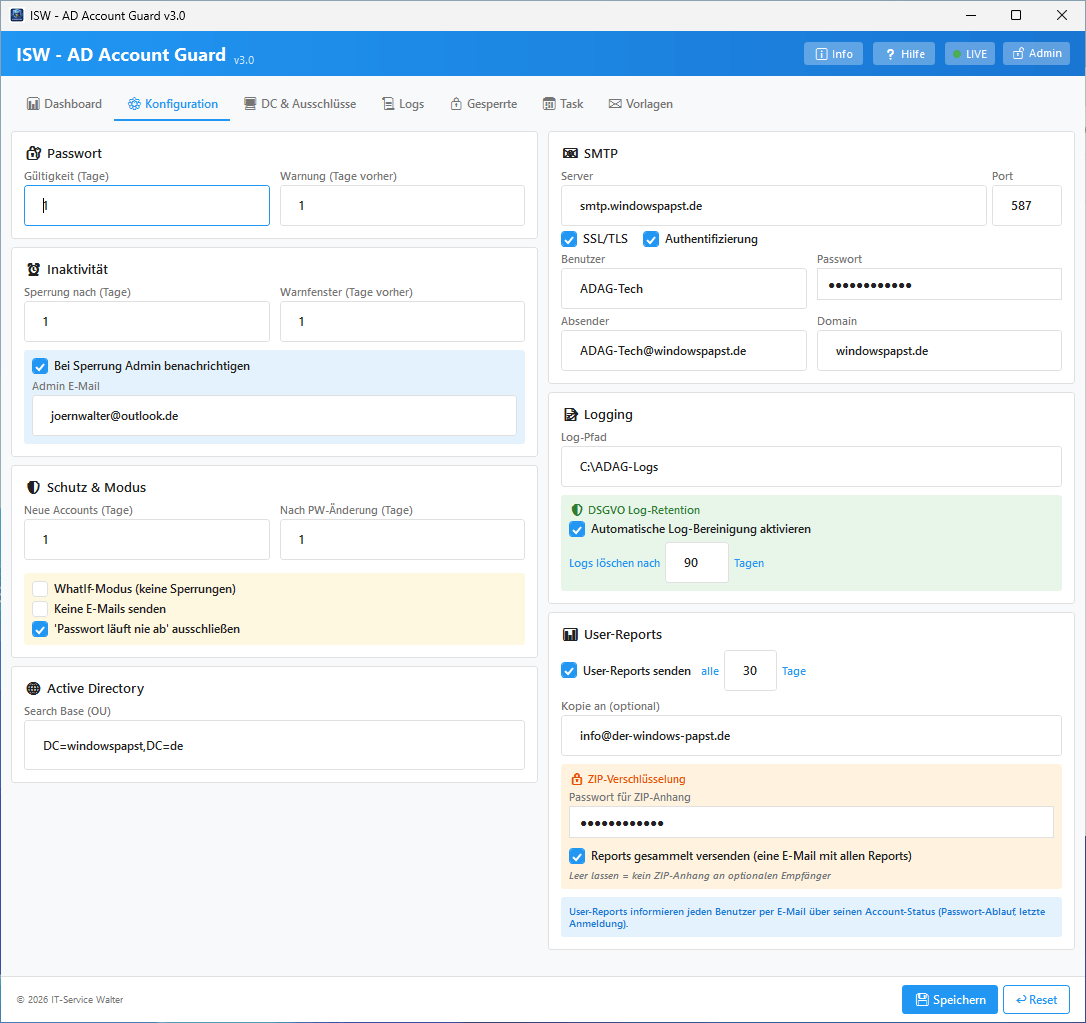The image size is (1086, 1023).
Task: Disable the SSL/TLS checkbox
Action: pos(570,239)
